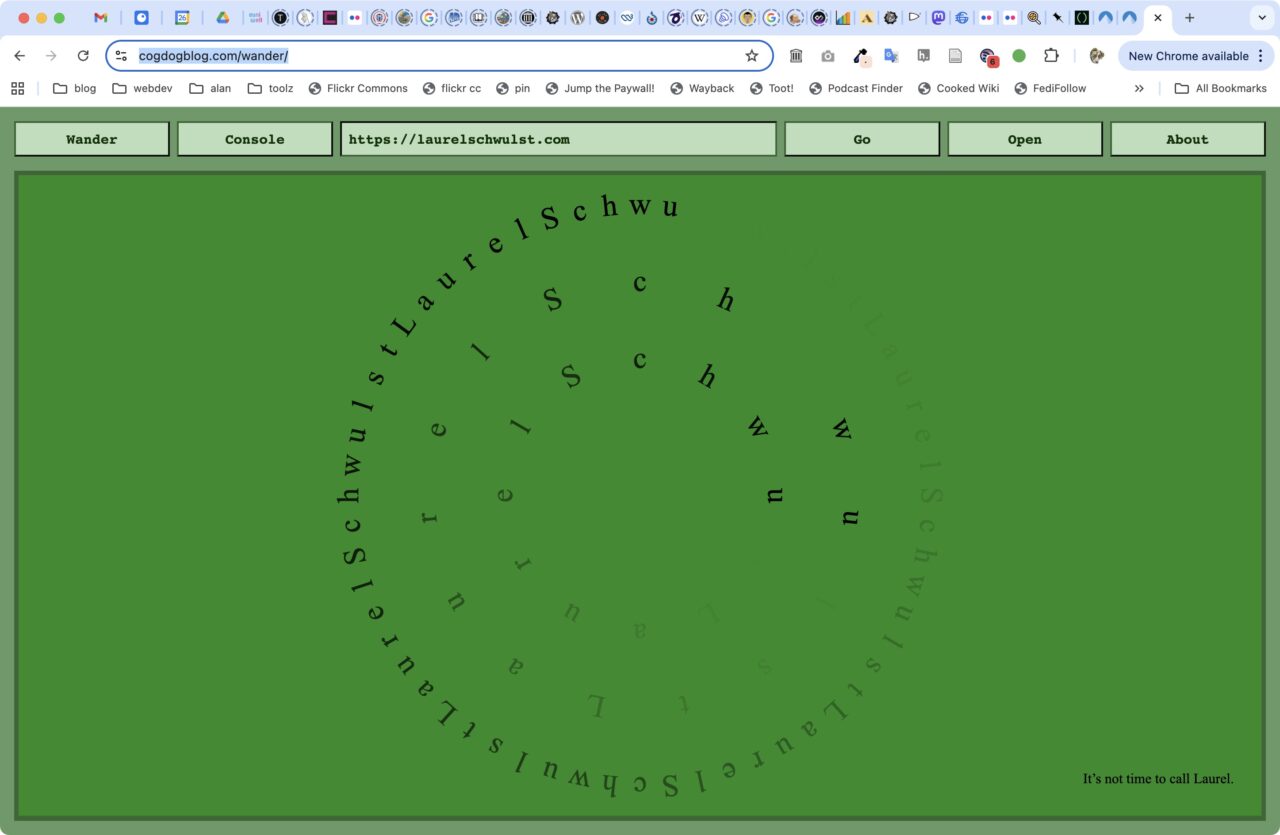1280x835 pixels.
Task: Open the Extensions puzzle icon
Action: click(1051, 56)
